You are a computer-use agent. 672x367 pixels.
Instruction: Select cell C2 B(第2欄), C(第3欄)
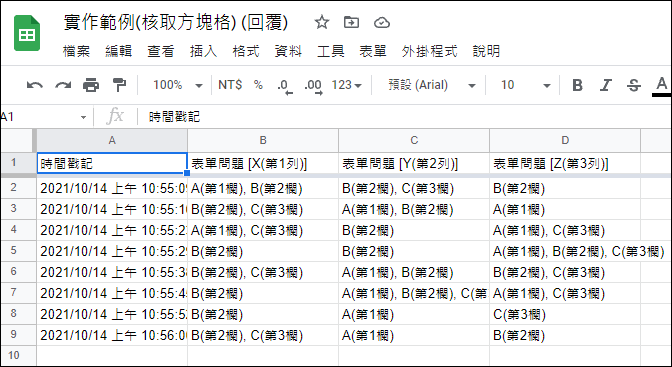[414, 188]
